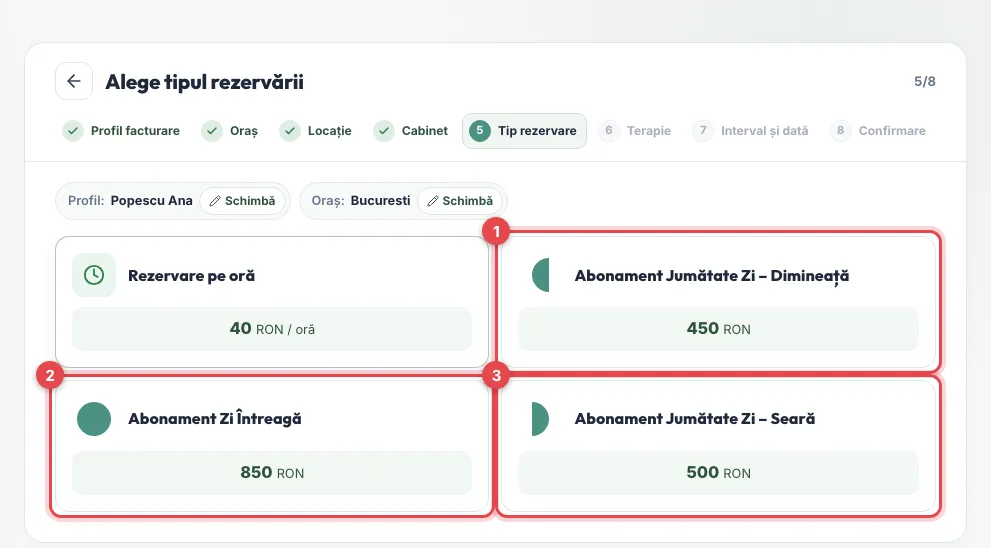This screenshot has height=548, width=991.
Task: Click the checkmark beside Oraș step
Action: pos(212,131)
